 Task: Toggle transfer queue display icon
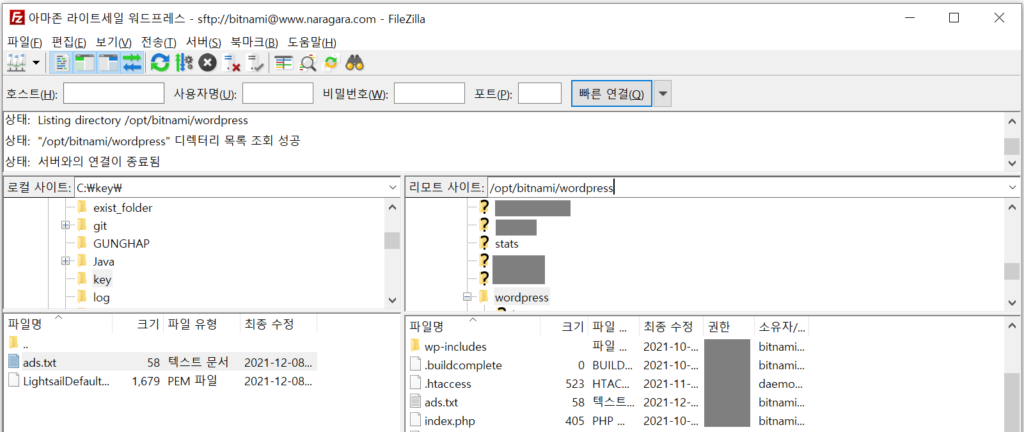[x=132, y=63]
